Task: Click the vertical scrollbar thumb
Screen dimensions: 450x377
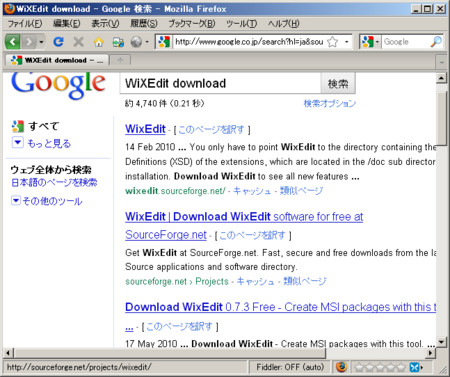Action: pos(441,119)
